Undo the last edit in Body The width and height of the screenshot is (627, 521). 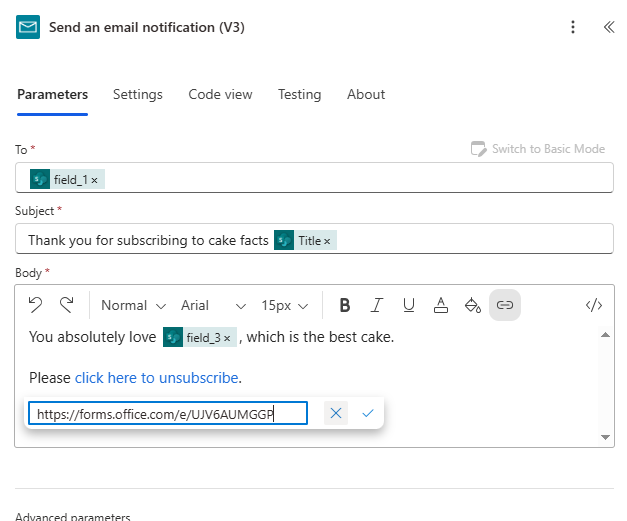[35, 305]
